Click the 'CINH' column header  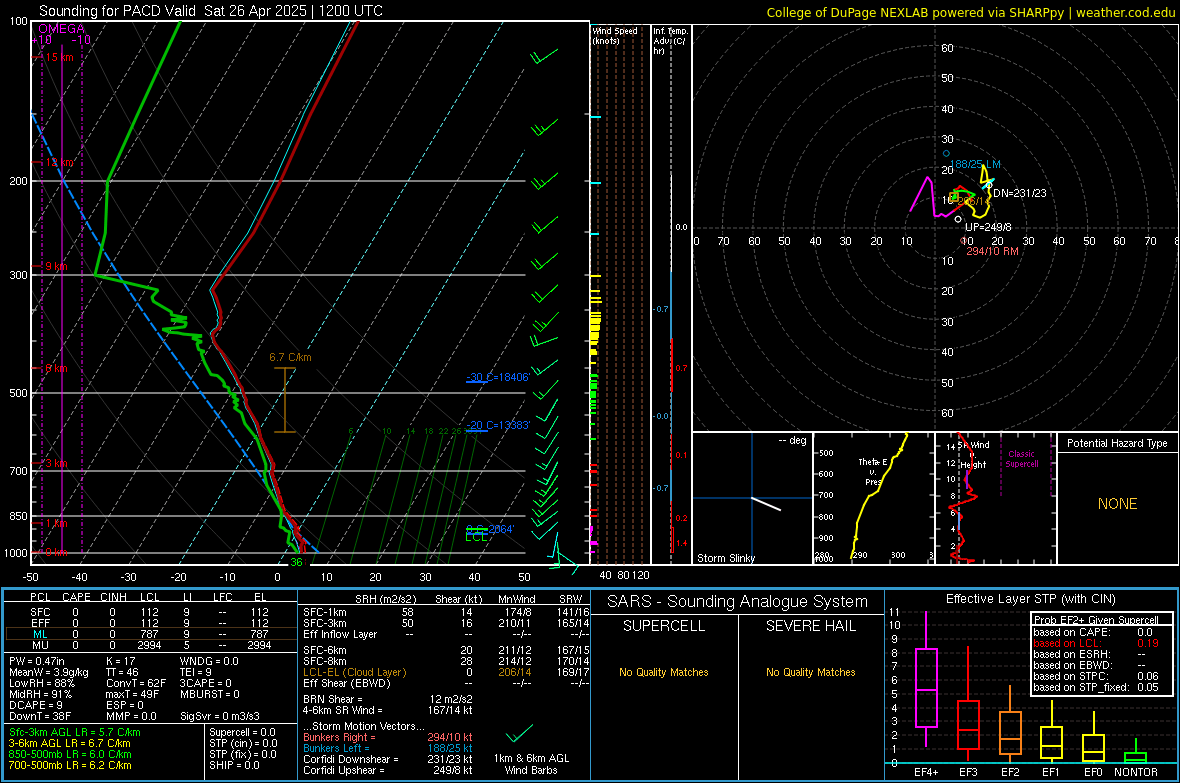pos(113,597)
